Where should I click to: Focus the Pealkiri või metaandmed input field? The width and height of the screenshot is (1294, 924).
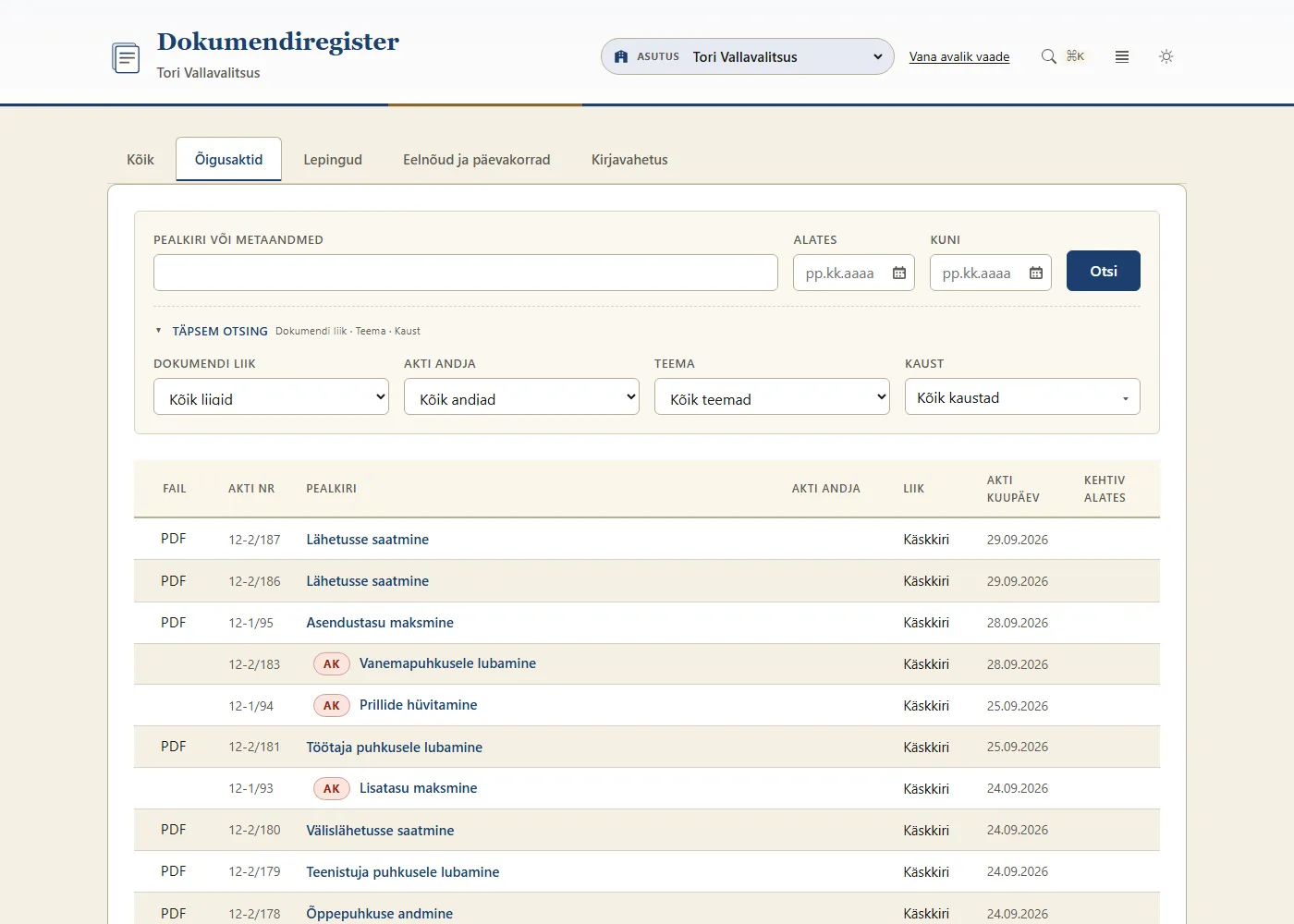pyautogui.click(x=466, y=273)
